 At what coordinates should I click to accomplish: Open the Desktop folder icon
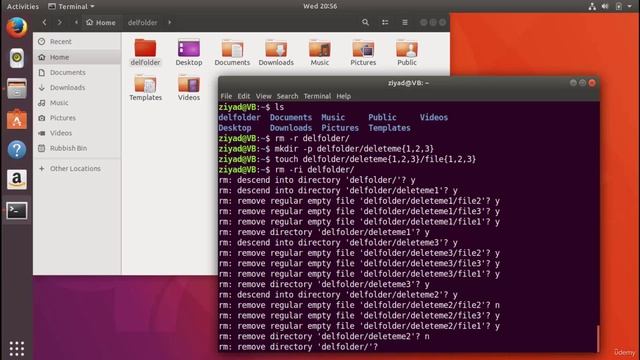click(x=189, y=52)
